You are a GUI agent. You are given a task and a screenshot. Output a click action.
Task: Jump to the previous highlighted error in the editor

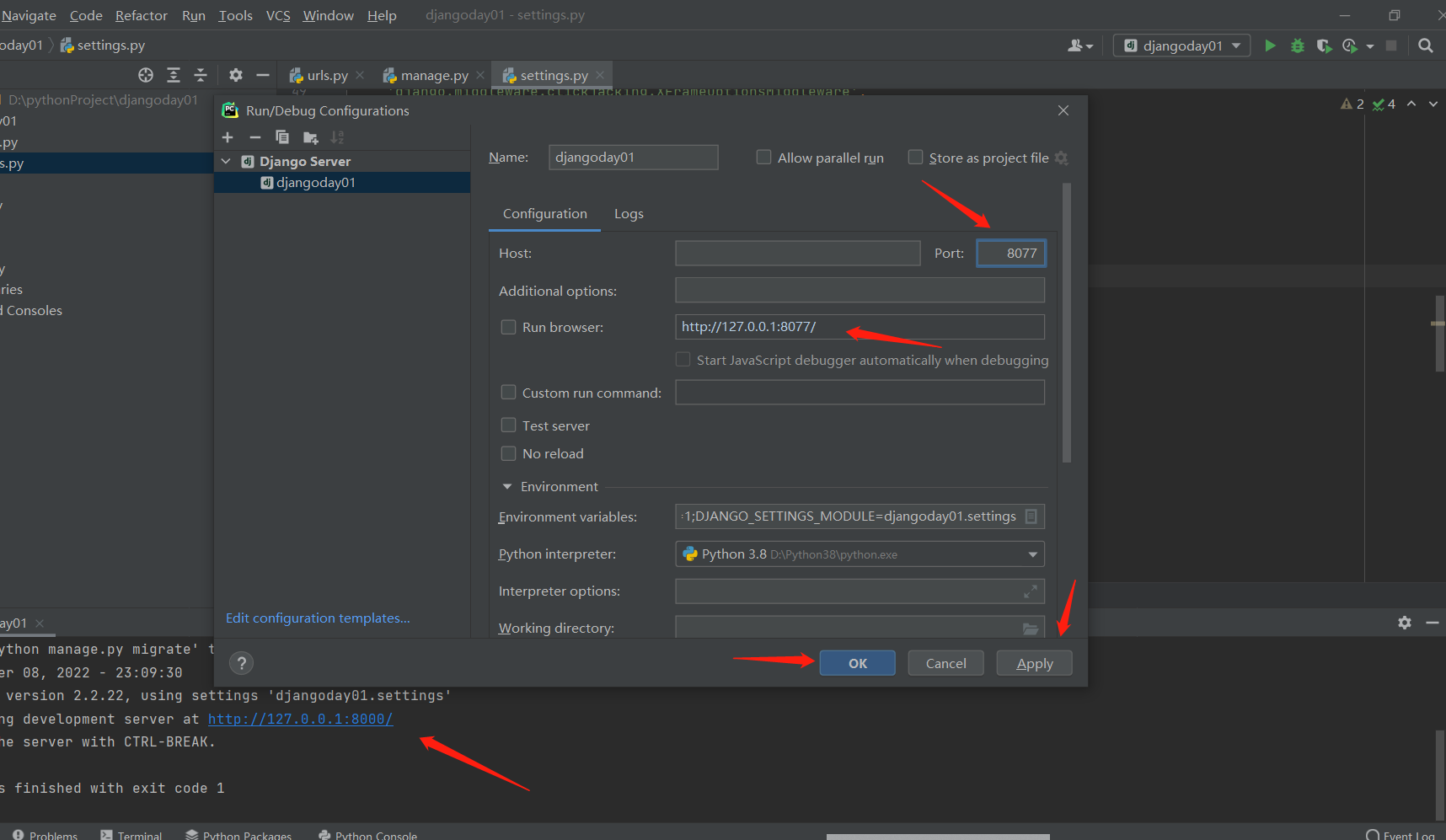pyautogui.click(x=1411, y=104)
